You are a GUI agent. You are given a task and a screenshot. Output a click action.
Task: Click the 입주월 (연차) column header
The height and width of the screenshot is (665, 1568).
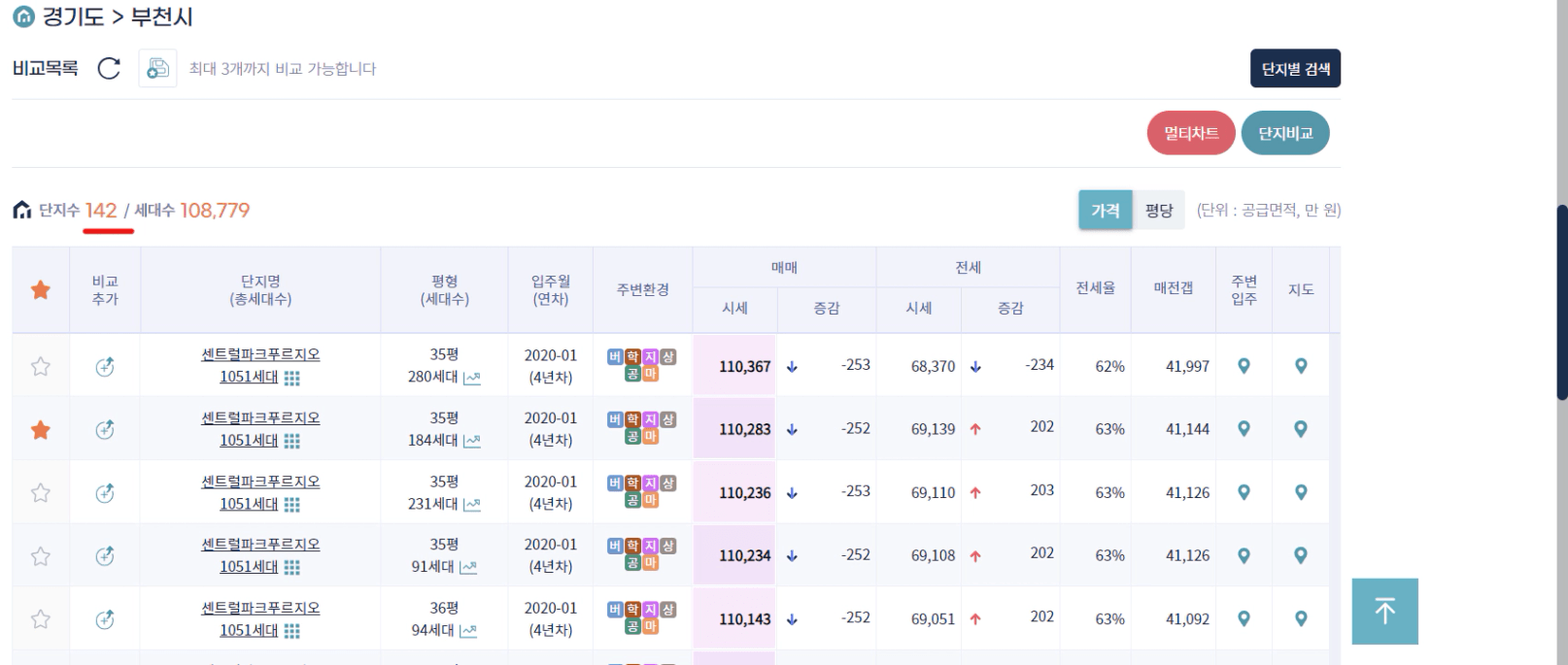click(551, 289)
